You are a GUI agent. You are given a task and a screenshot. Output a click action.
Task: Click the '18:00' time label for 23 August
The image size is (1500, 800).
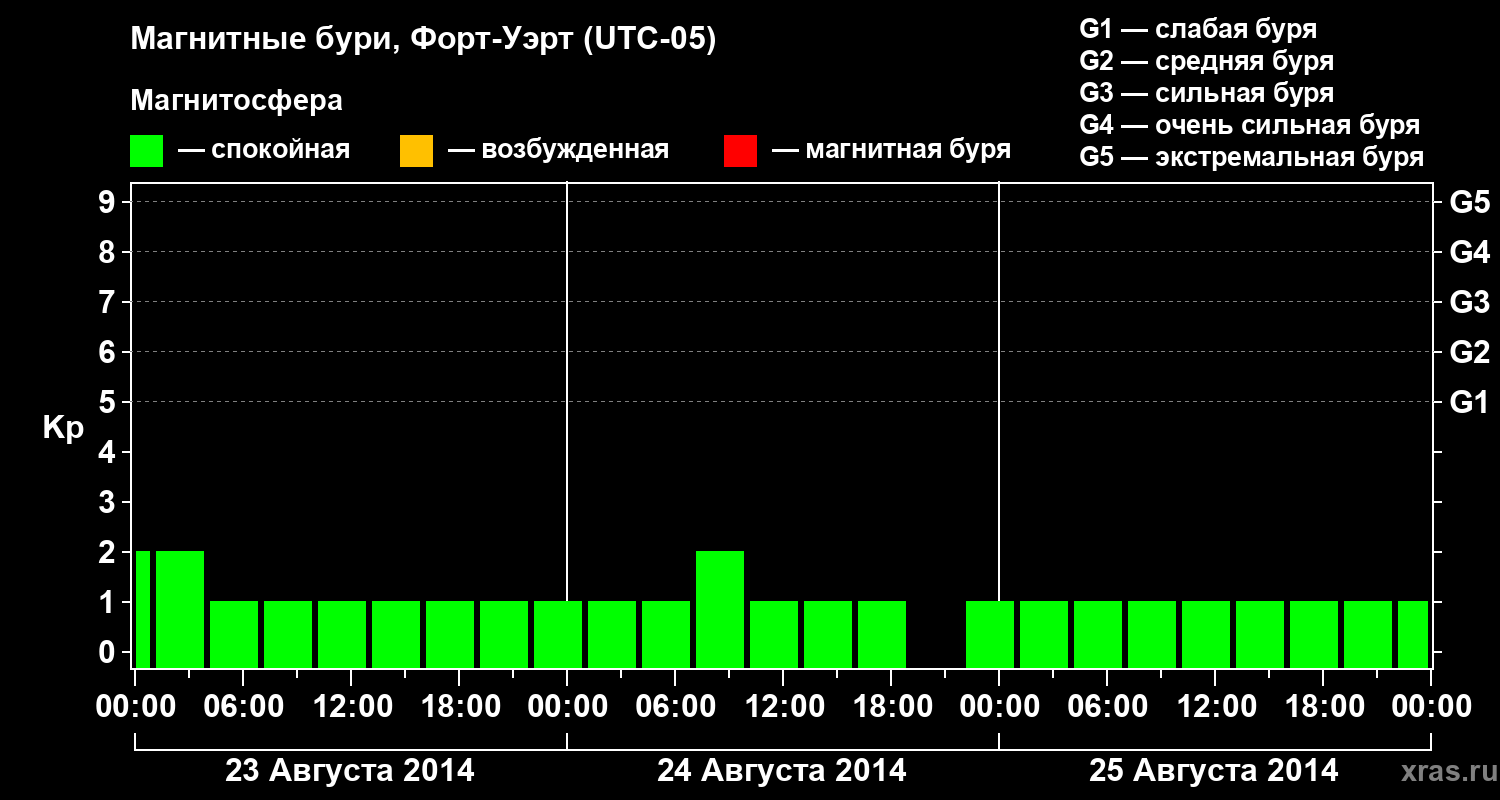459,707
